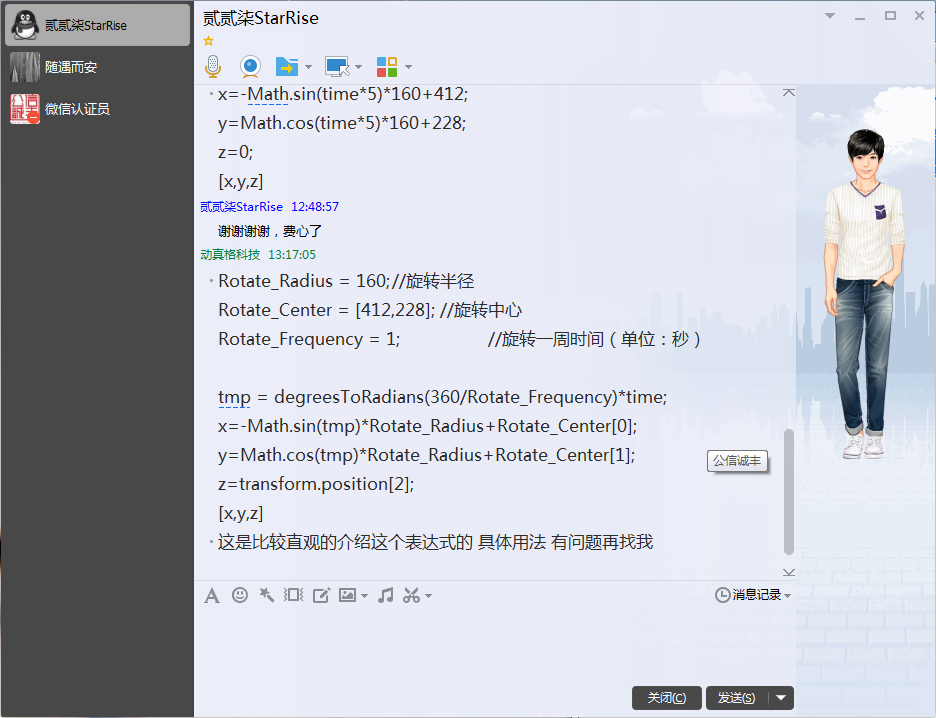This screenshot has height=718, width=936.
Task: Click the line z=0; in the first message
Action: (235, 152)
